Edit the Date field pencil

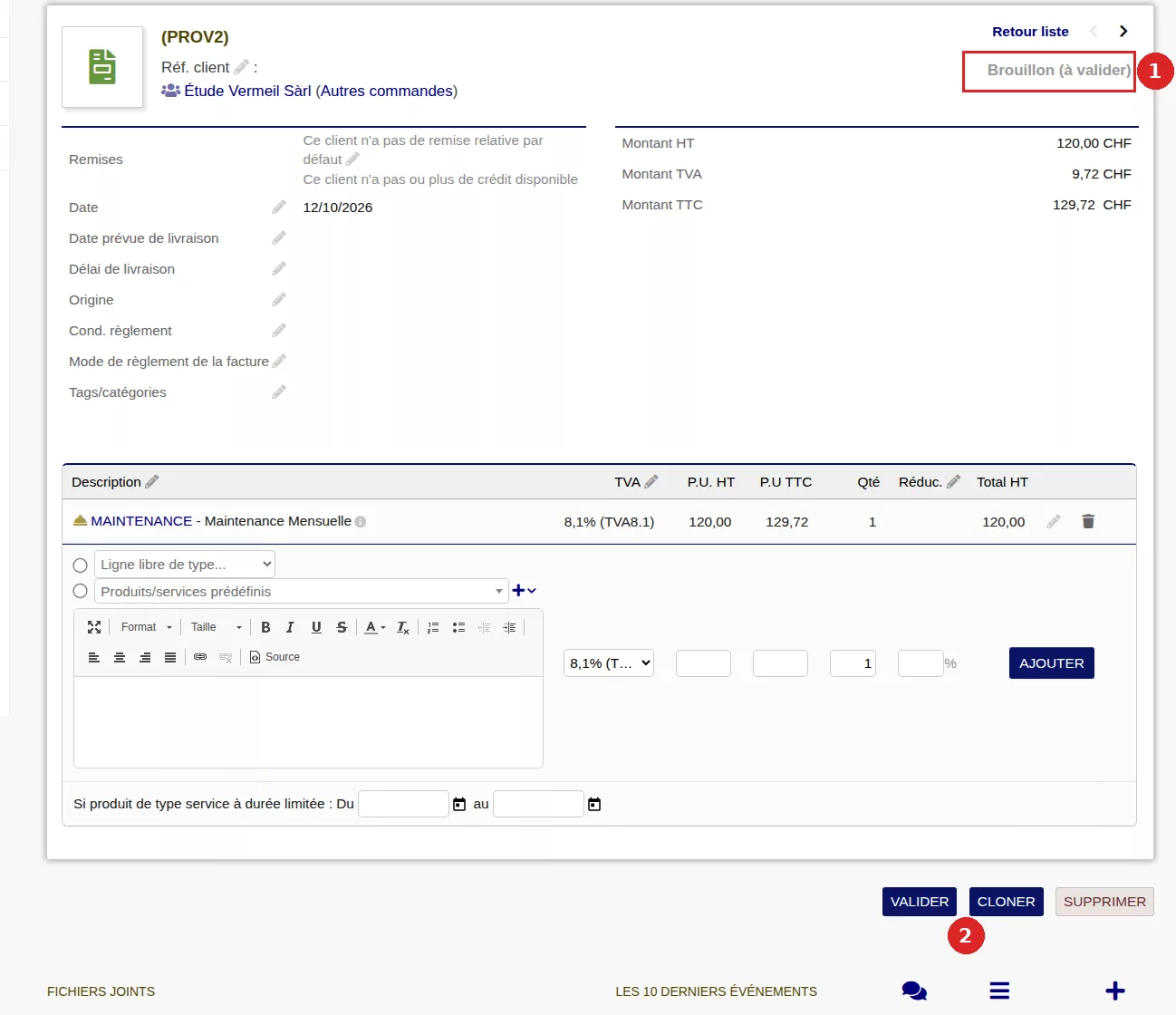pos(279,208)
